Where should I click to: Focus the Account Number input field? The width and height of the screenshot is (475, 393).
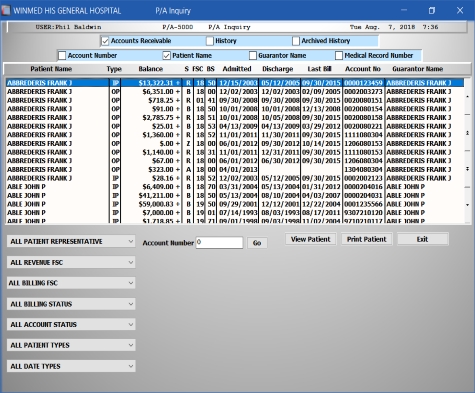coord(219,242)
